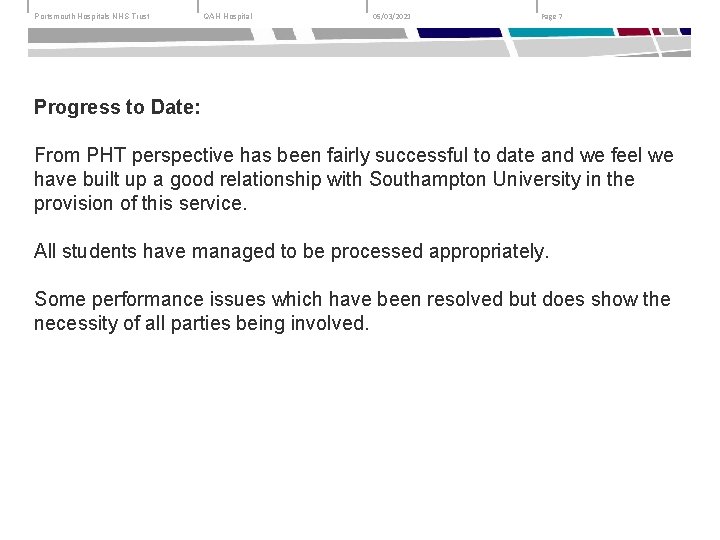Click the sentence All students have managed

(x=291, y=251)
